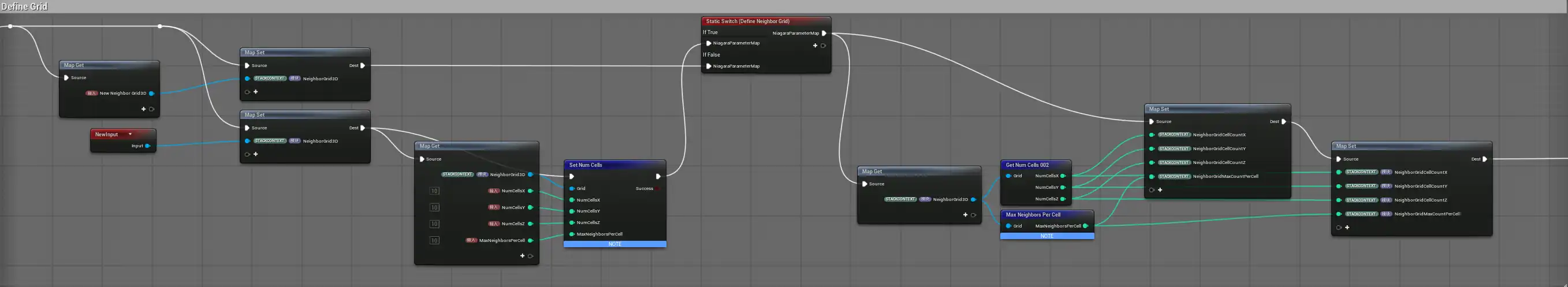The height and width of the screenshot is (287, 1568).
Task: Click NiagaraParameterMap output pin on Static Switch
Action: (824, 33)
